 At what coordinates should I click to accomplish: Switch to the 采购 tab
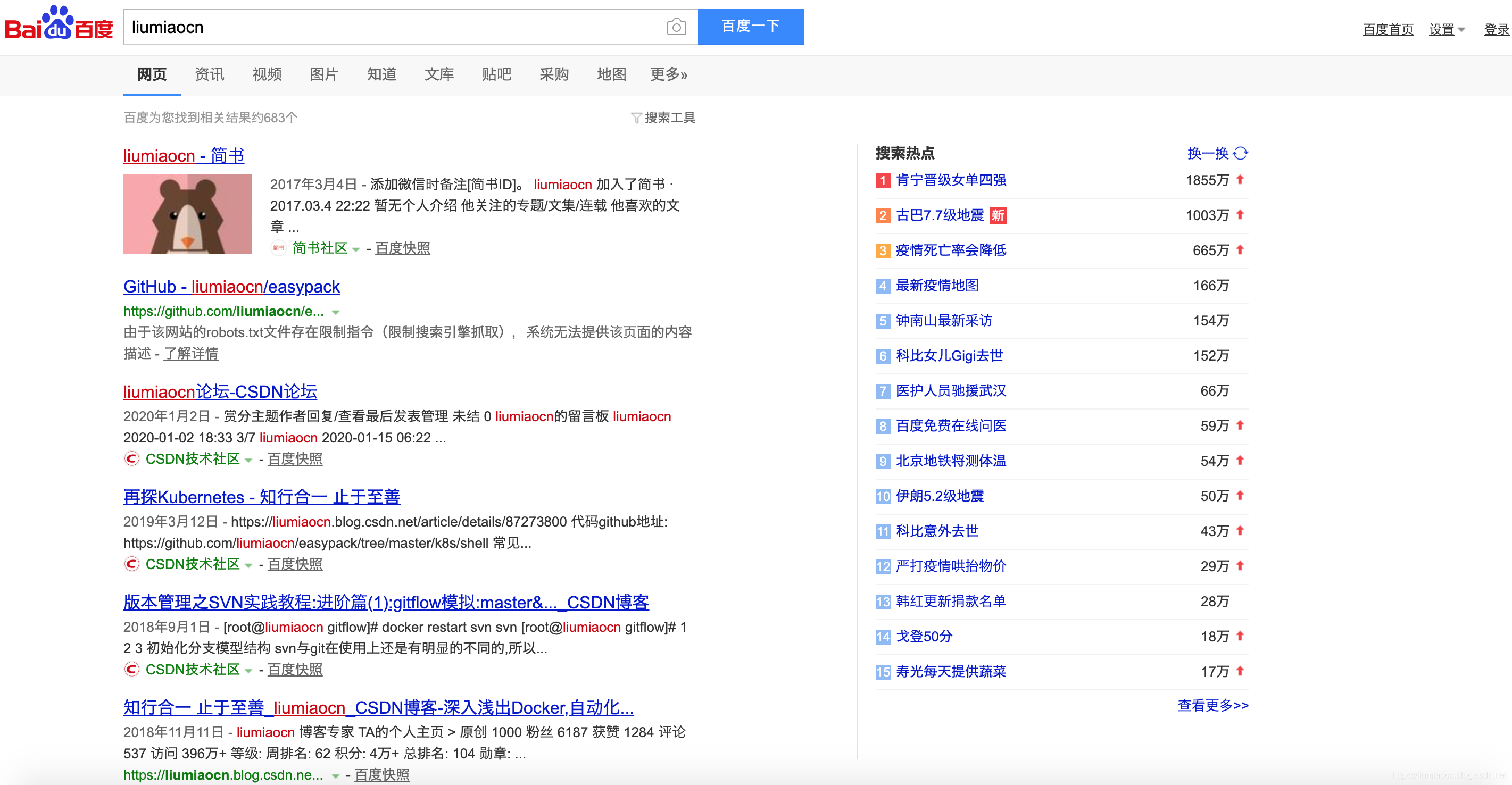[x=554, y=74]
